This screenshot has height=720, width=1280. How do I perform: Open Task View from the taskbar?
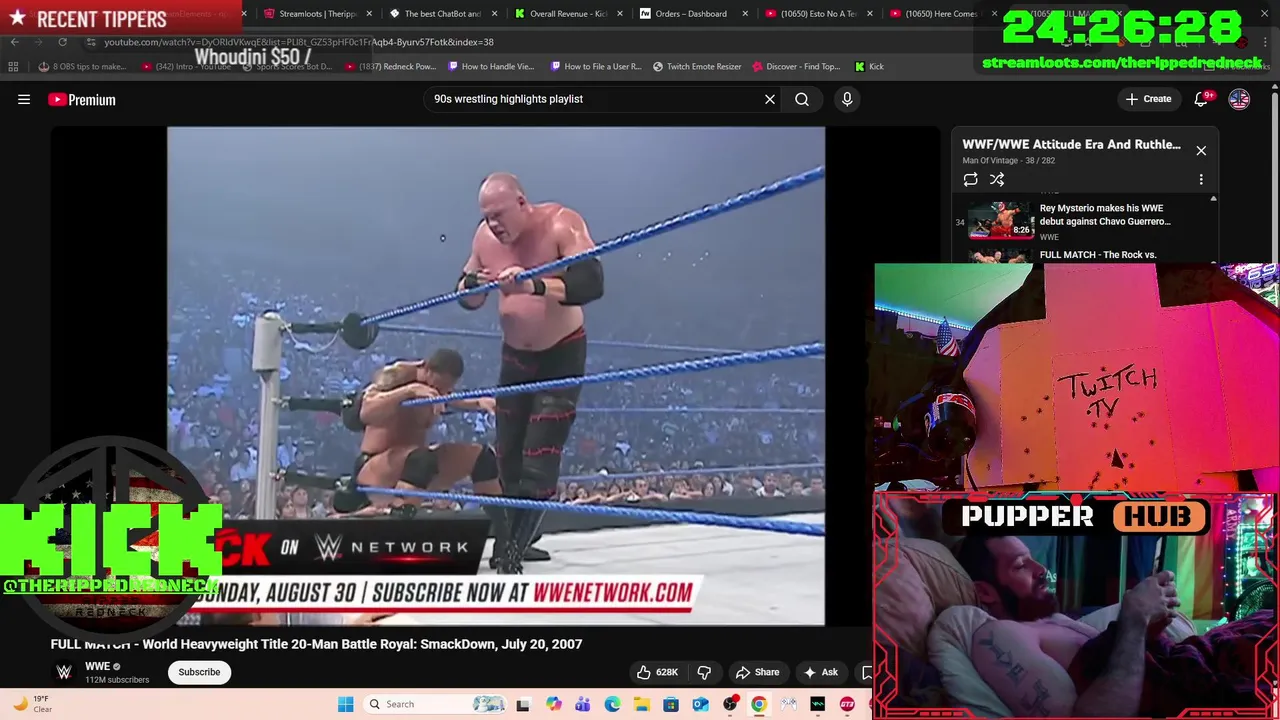coord(522,704)
